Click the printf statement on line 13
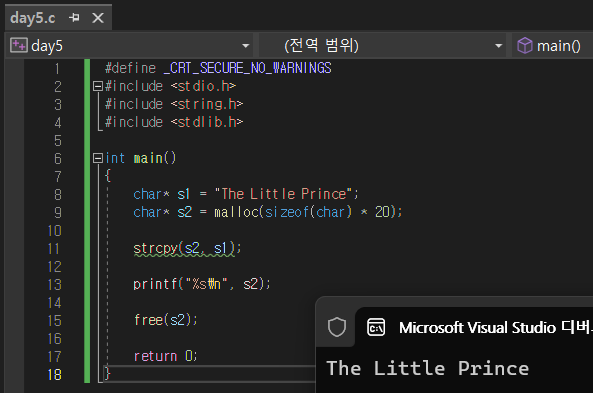Viewport: 593px width, 393px height. pyautogui.click(x=202, y=284)
